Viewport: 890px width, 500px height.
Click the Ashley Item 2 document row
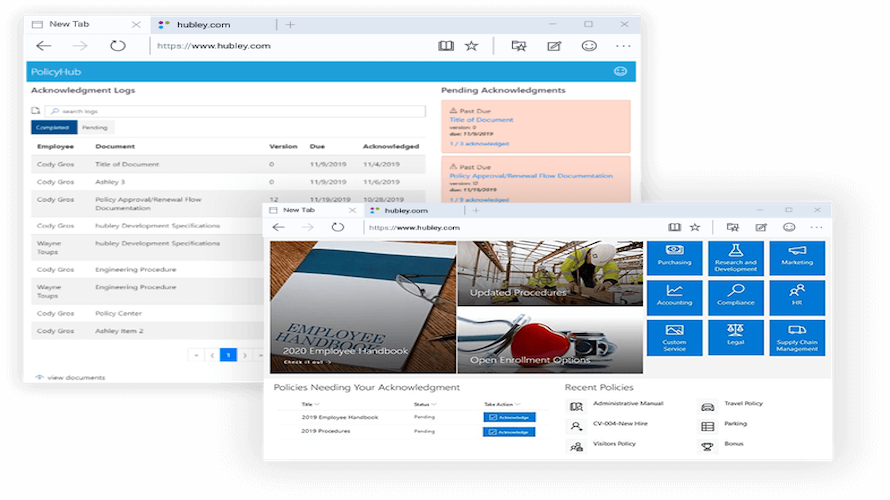148,331
